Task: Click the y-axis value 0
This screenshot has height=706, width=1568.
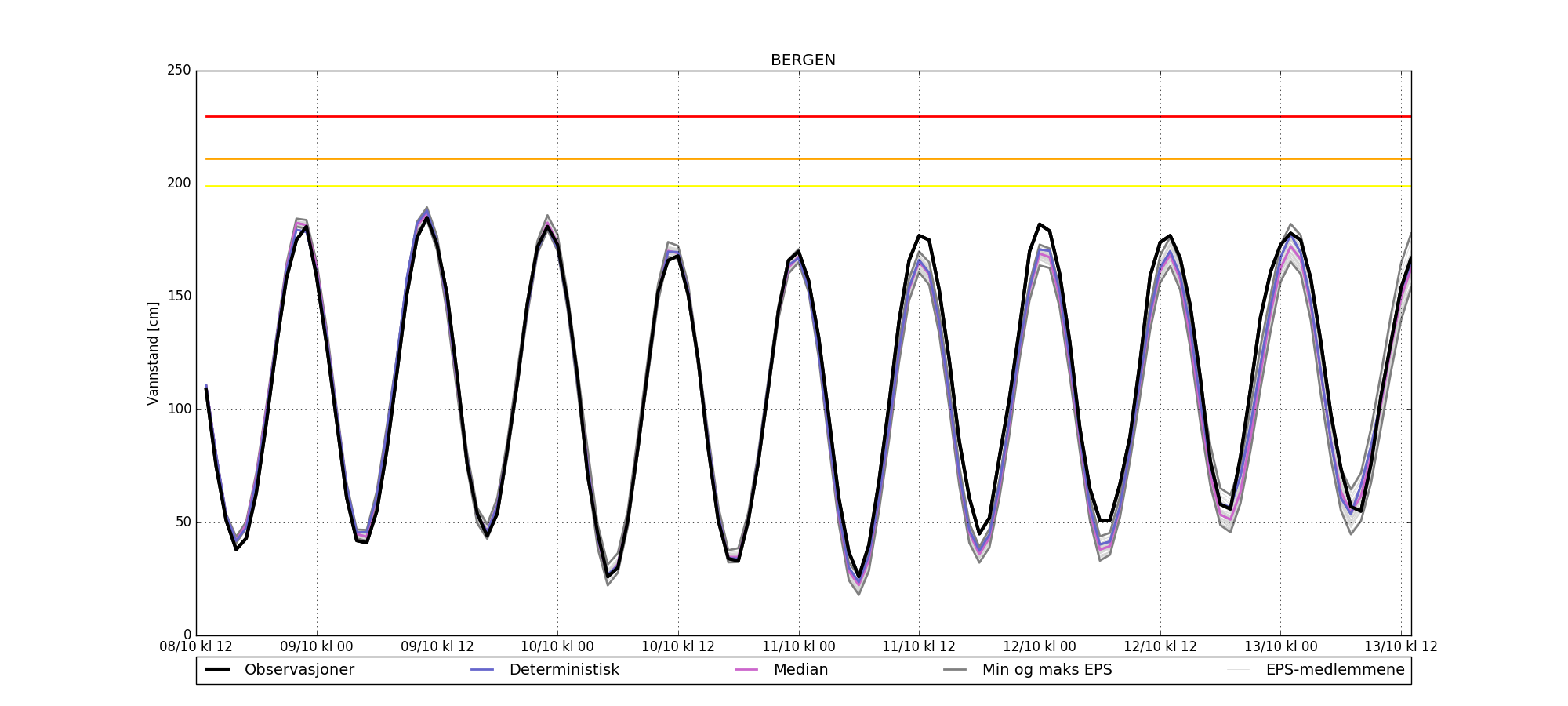Action: (187, 635)
